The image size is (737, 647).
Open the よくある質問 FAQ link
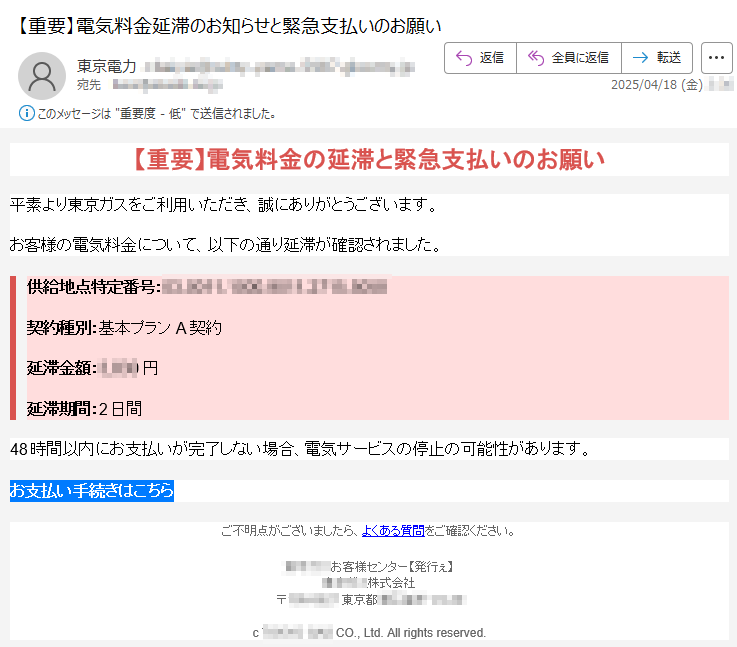pos(393,531)
